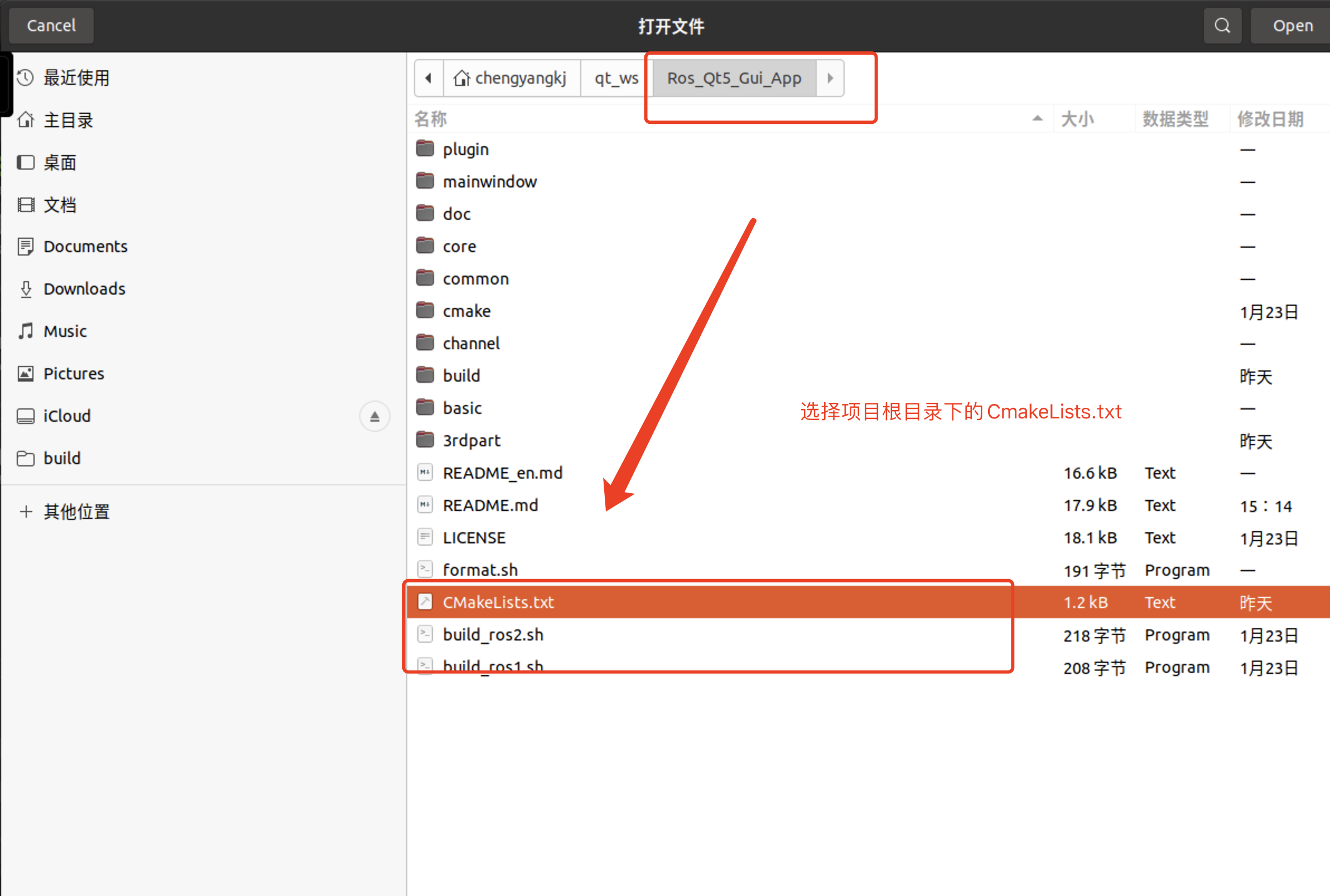Click the path bar right arrow
This screenshot has height=896, width=1330.
830,78
